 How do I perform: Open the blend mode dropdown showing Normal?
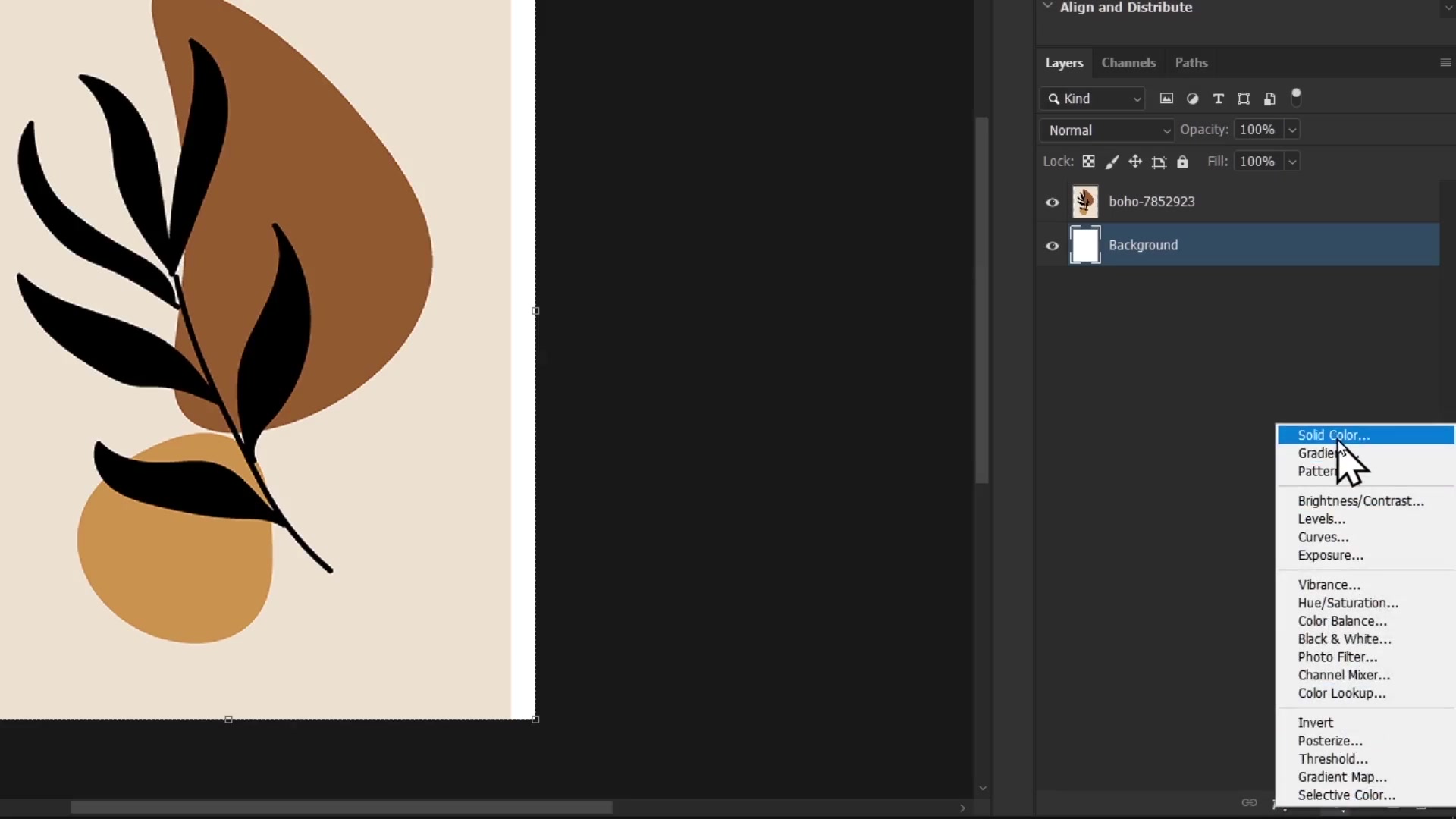pyautogui.click(x=1106, y=130)
